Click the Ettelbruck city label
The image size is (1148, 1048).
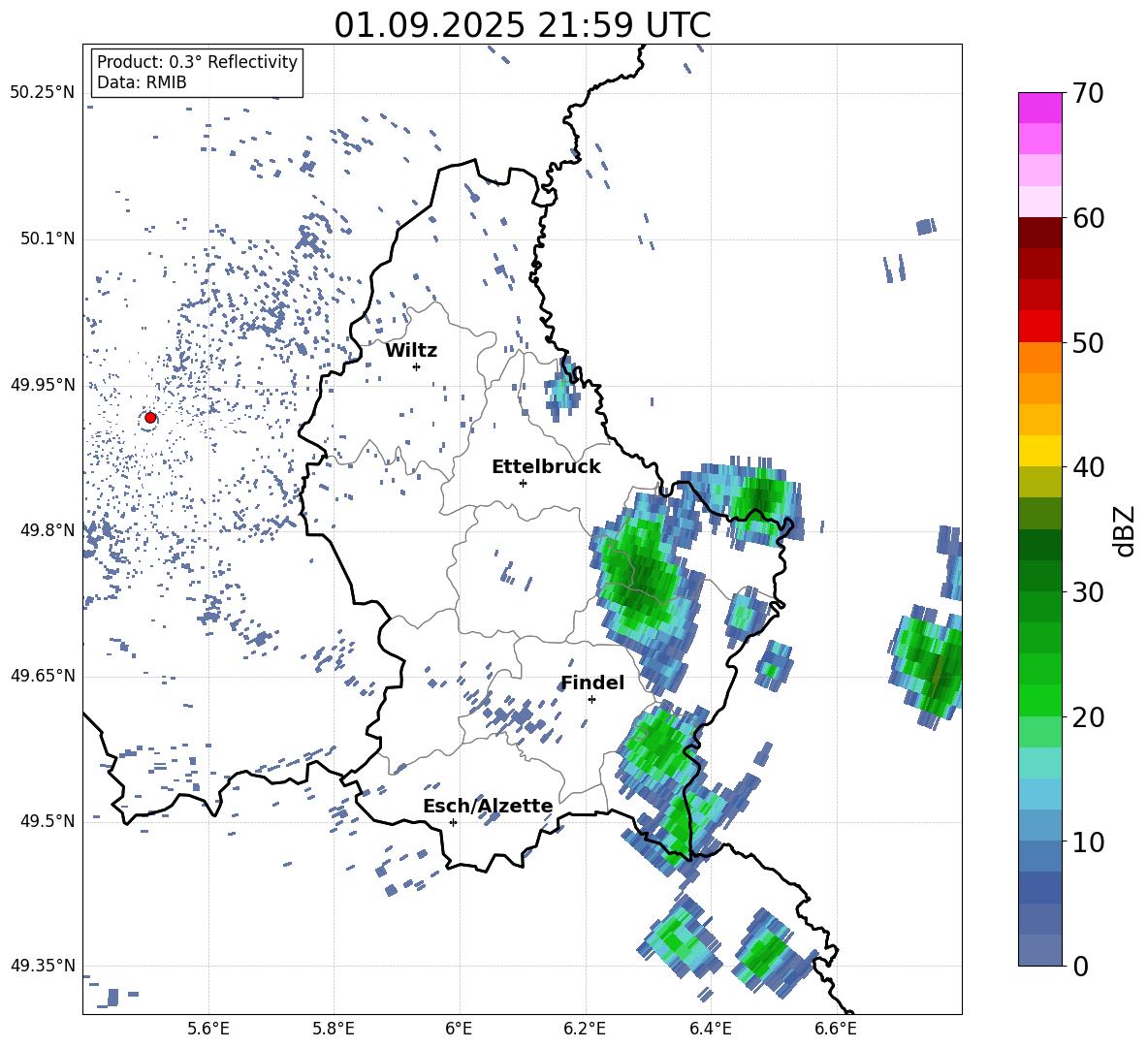[x=546, y=467]
